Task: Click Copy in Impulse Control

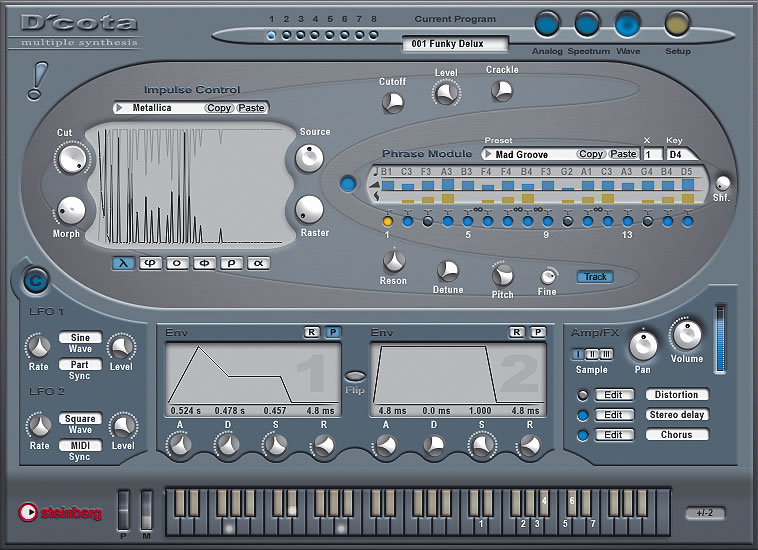Action: coord(219,108)
